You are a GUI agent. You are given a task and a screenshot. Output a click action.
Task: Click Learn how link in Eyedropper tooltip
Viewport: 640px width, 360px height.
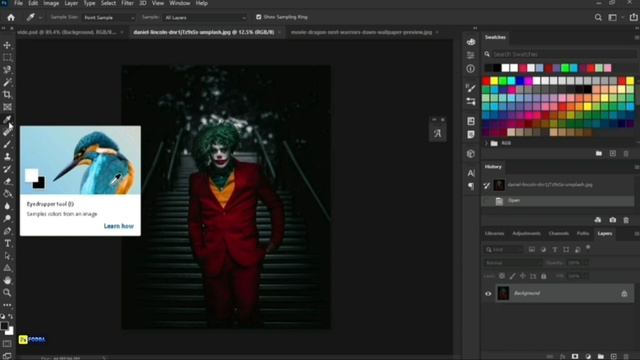(x=118, y=226)
